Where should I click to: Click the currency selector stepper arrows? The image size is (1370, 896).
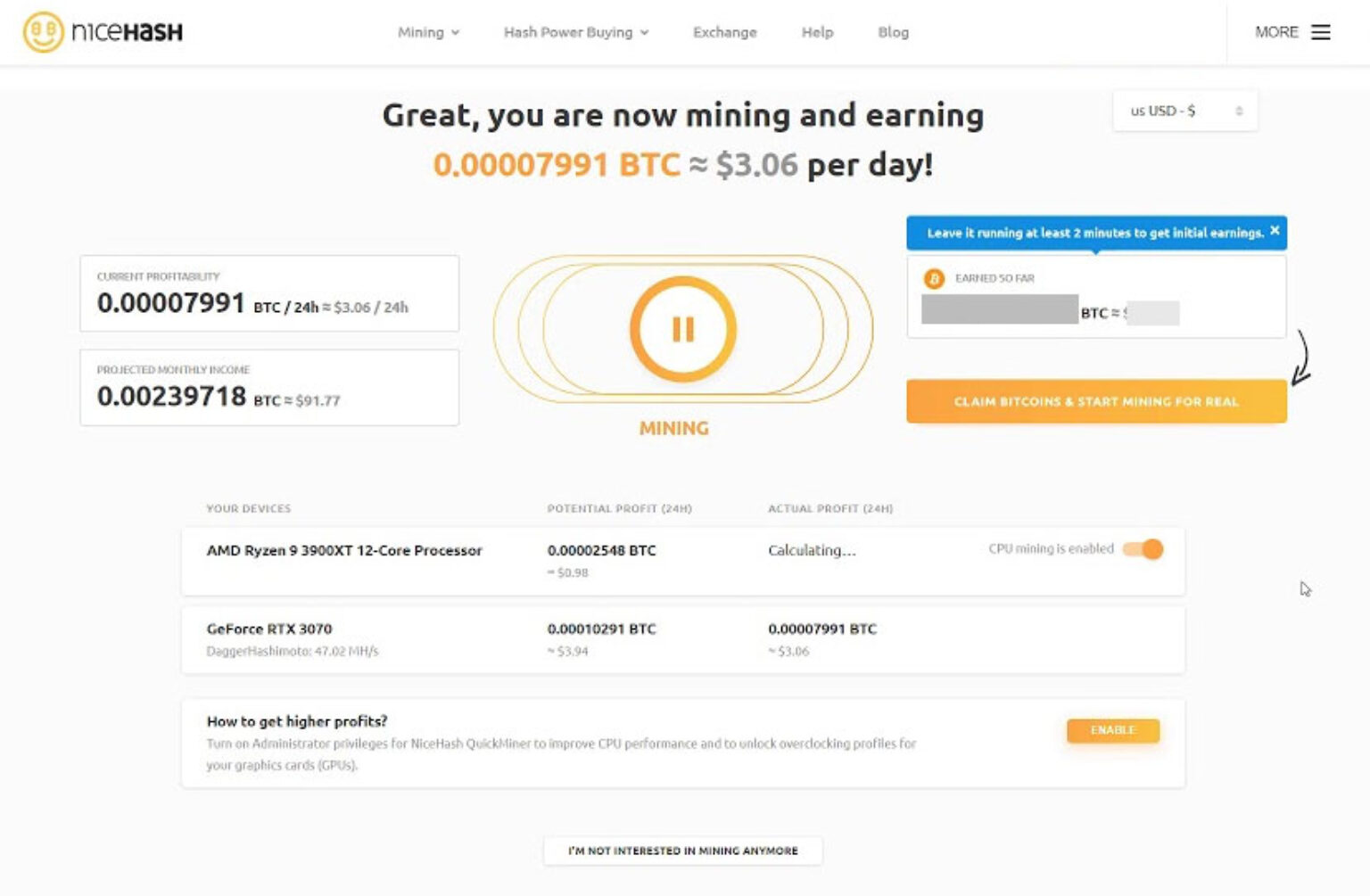[x=1238, y=111]
